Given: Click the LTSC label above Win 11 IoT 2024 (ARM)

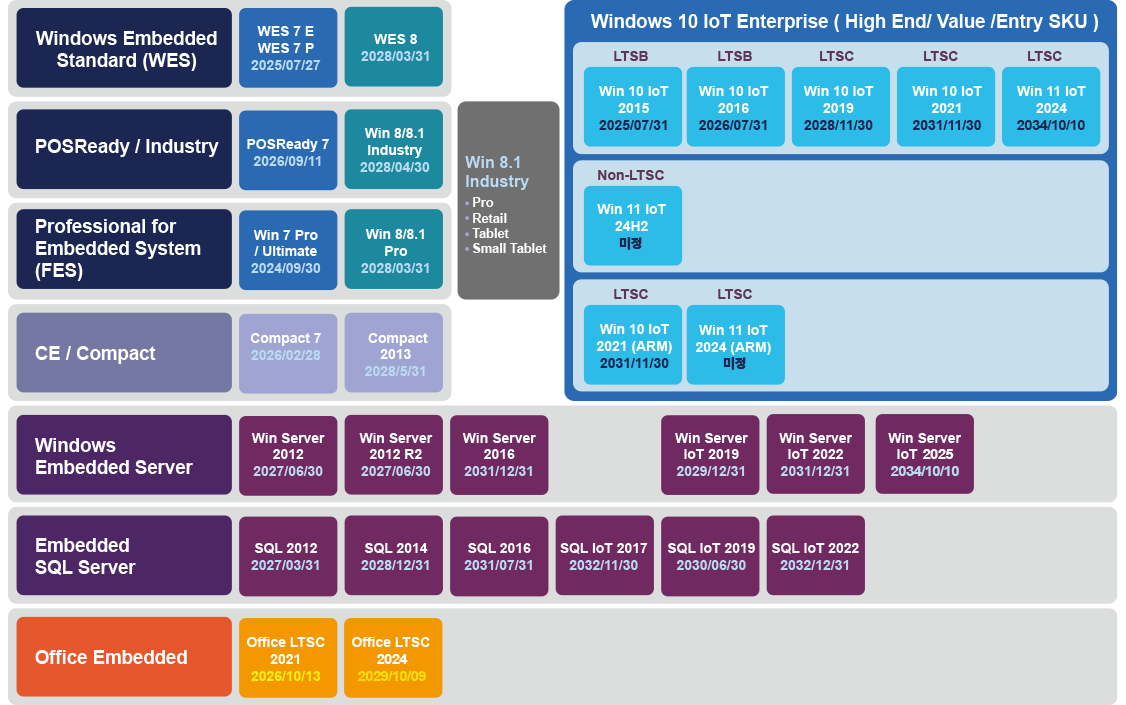Looking at the screenshot, I should [x=735, y=294].
